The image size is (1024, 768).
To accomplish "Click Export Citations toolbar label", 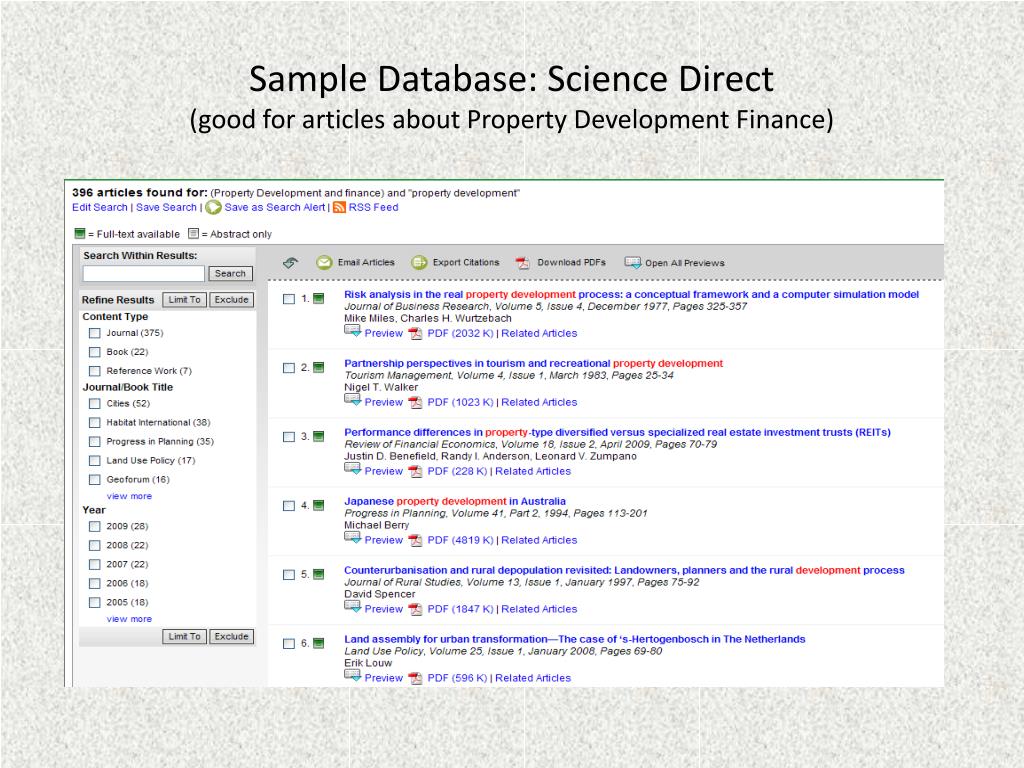I will coord(466,263).
